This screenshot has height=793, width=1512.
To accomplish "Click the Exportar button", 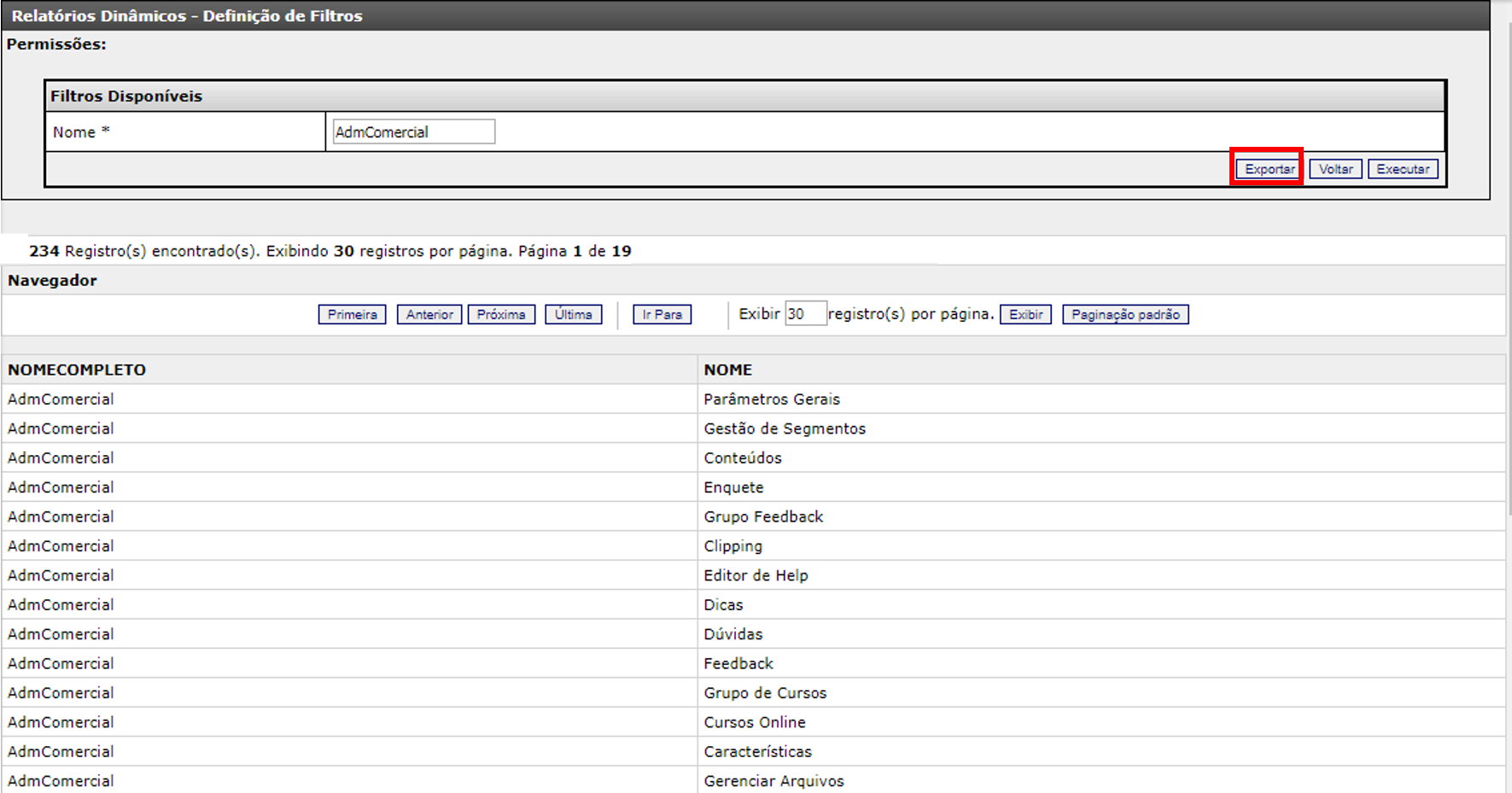I will click(x=1268, y=169).
